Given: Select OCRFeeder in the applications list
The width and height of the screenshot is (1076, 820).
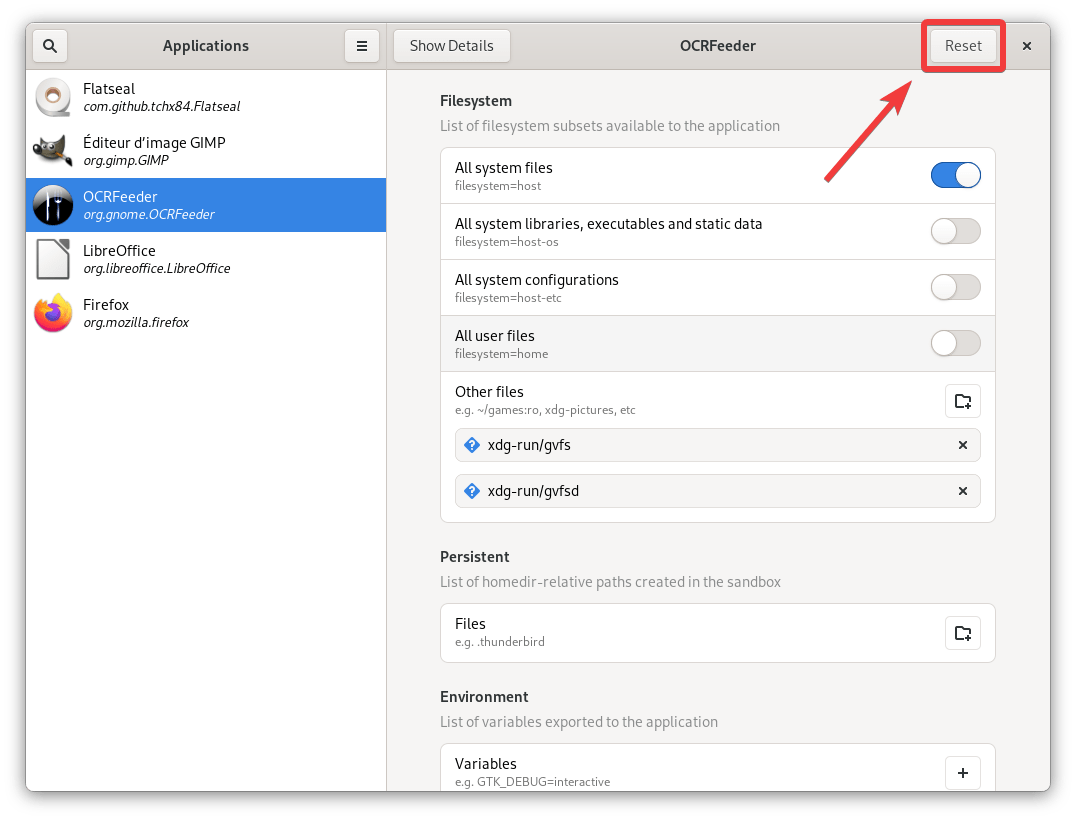Looking at the screenshot, I should [205, 205].
